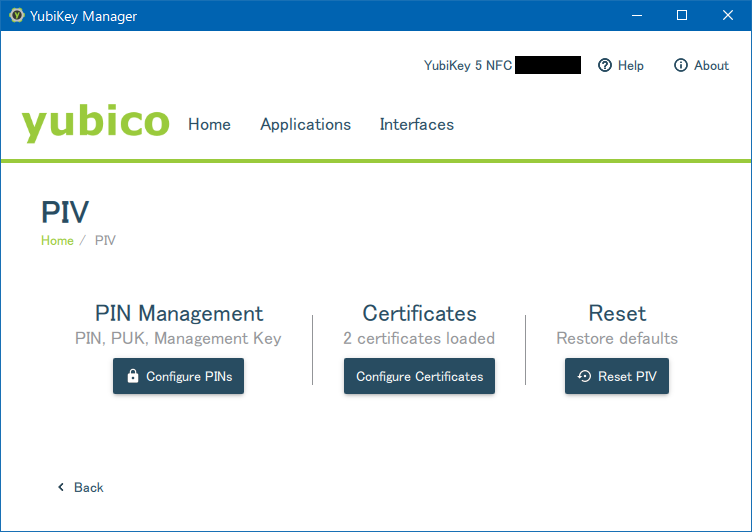Click the PIV breadcrumb text
This screenshot has height=532, width=752.
105,240
